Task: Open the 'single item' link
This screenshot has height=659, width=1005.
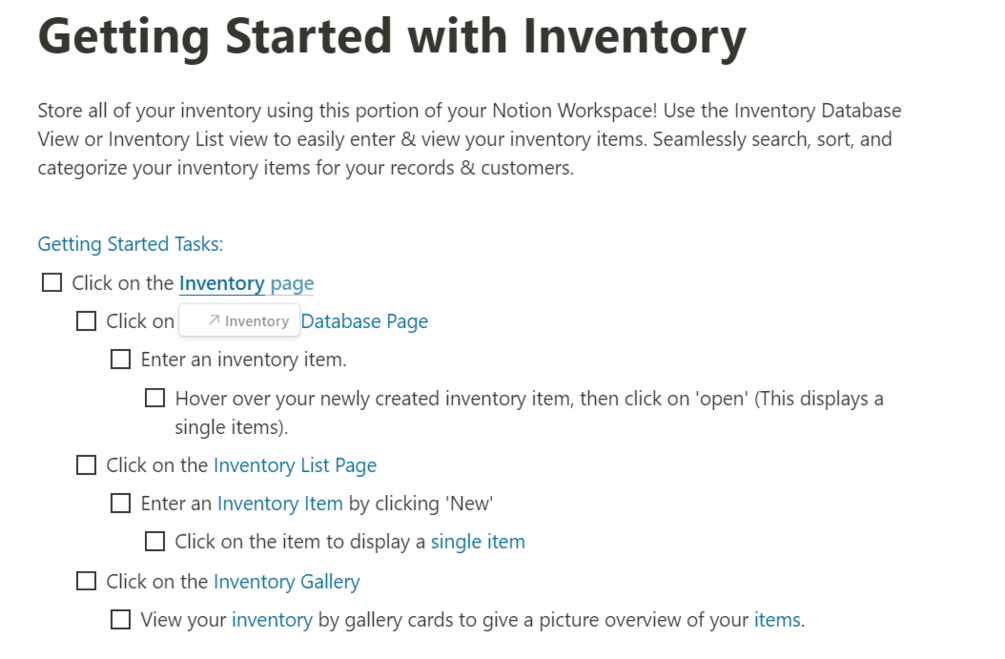Action: 477,542
